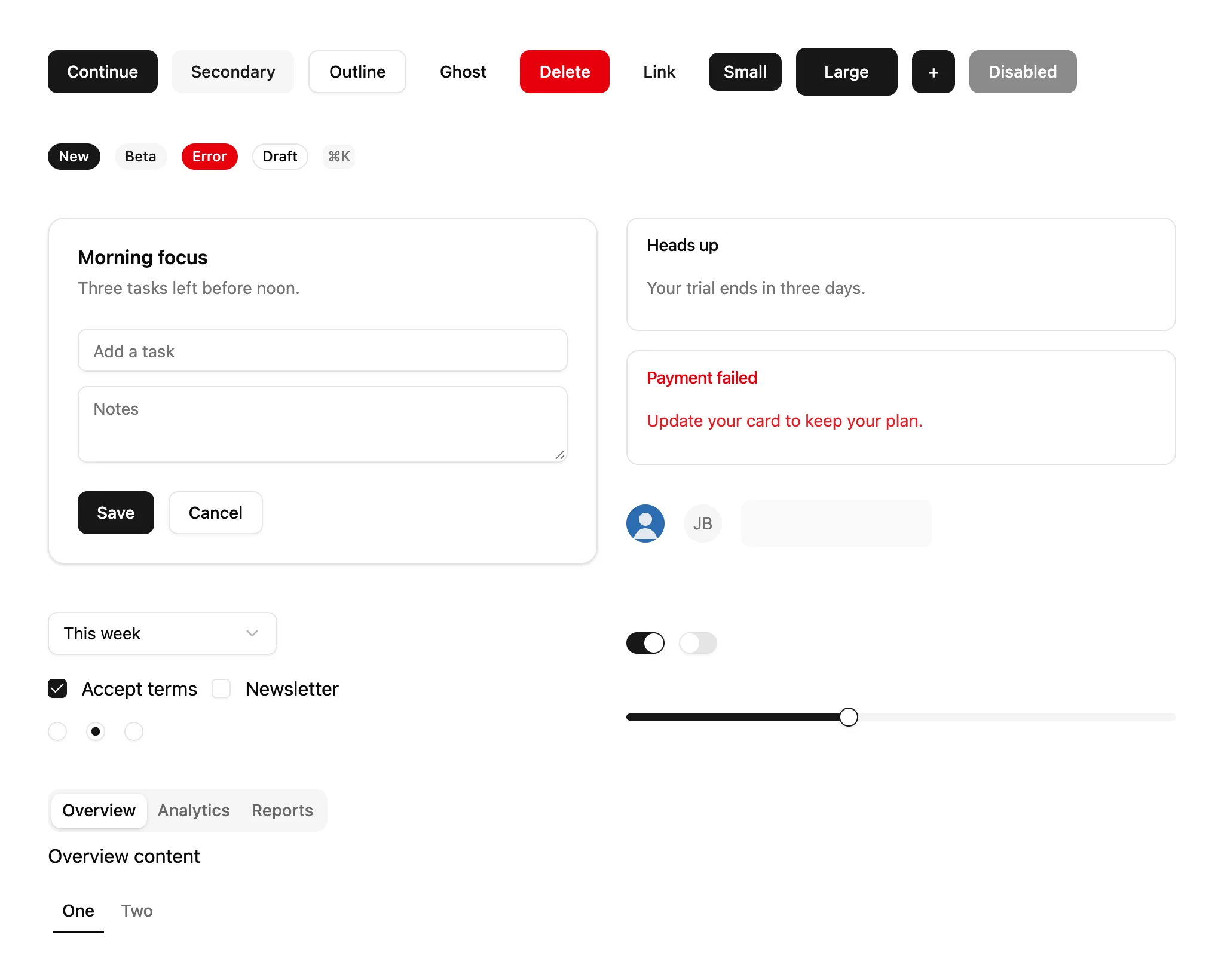Click into the Notes textarea
Viewport: 1224px width, 980px height.
click(323, 424)
